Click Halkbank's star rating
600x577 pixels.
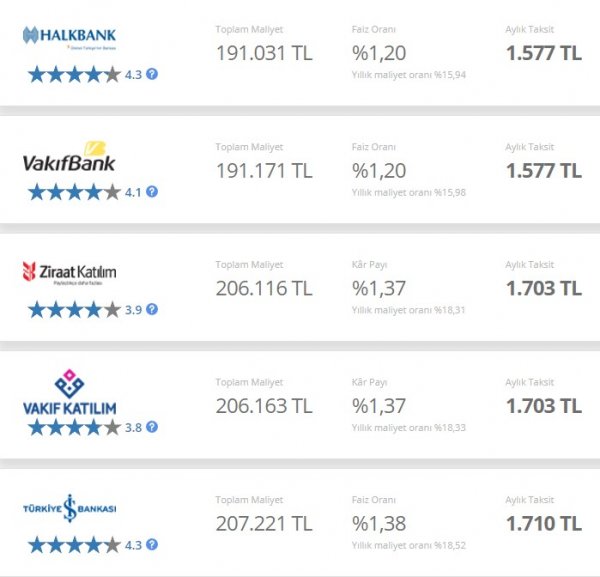[74, 74]
